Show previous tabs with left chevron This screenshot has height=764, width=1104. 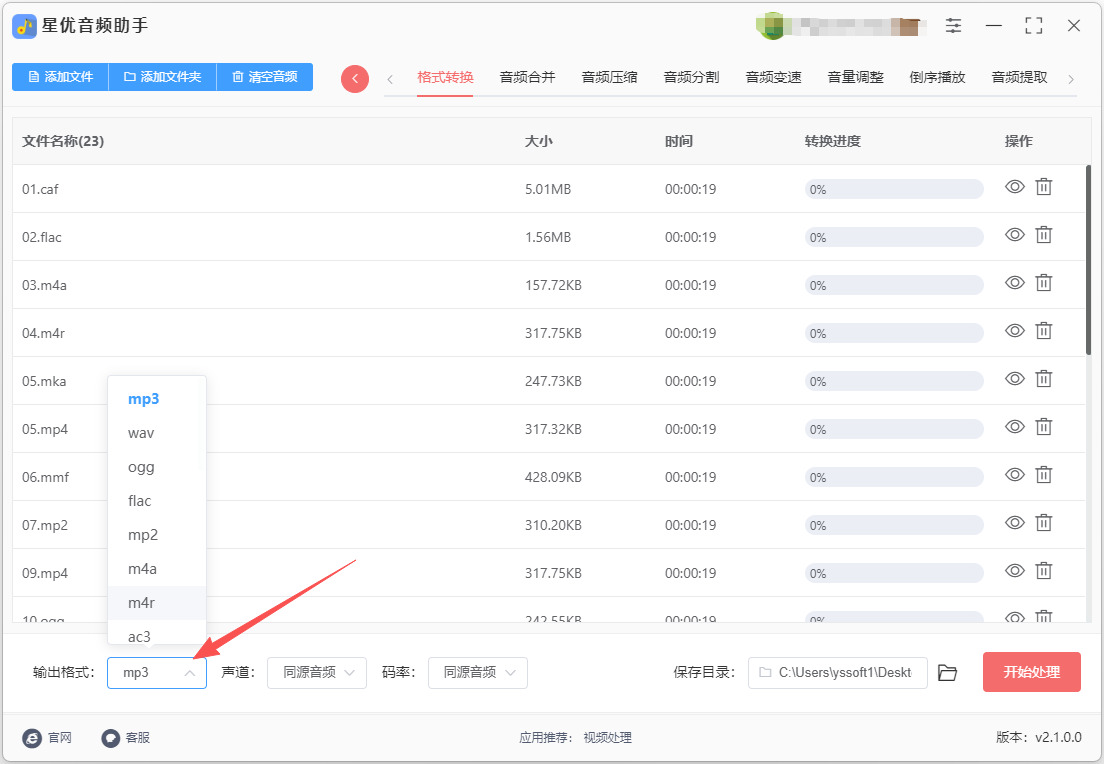click(x=389, y=79)
